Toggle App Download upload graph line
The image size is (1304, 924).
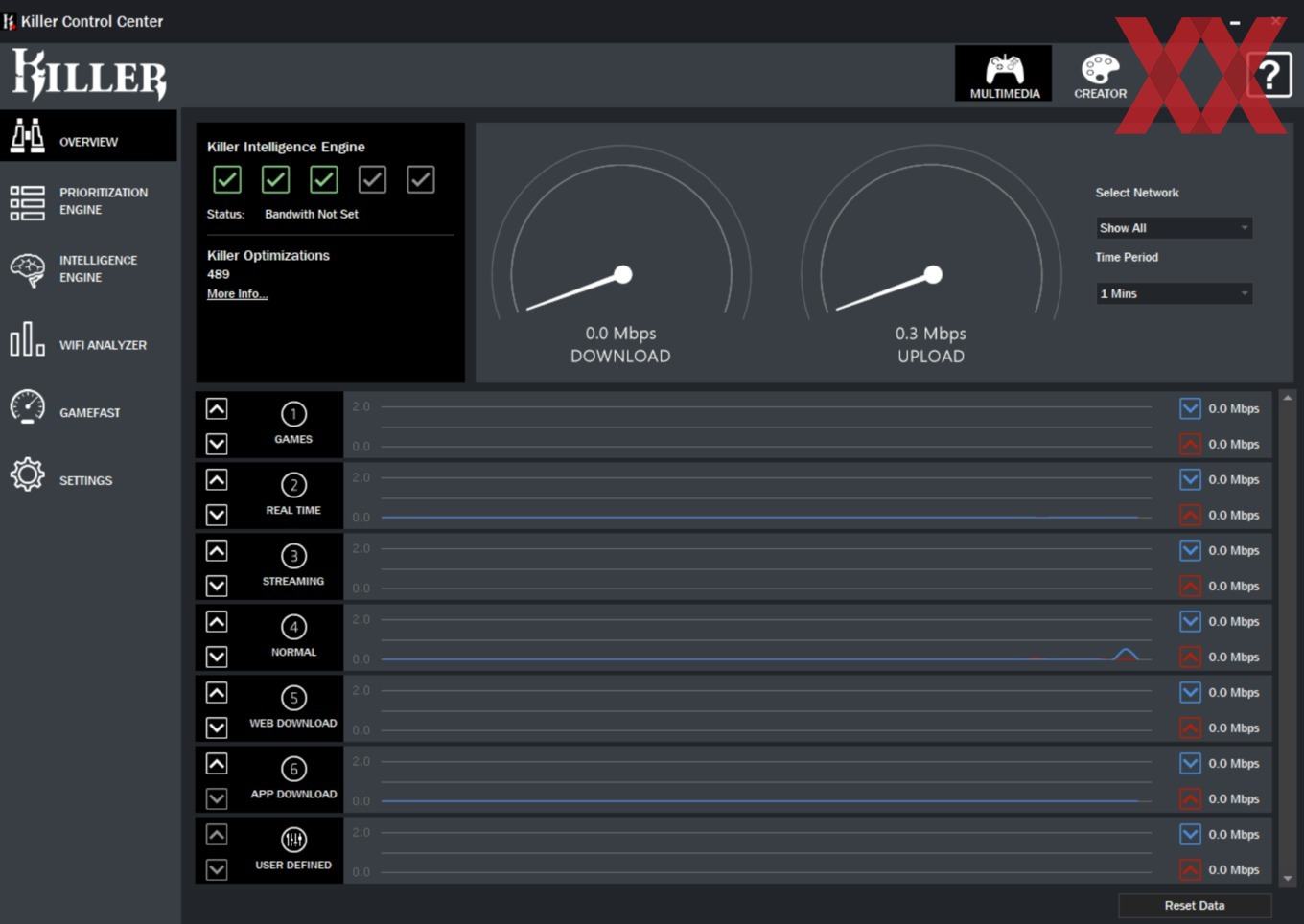coord(1190,798)
